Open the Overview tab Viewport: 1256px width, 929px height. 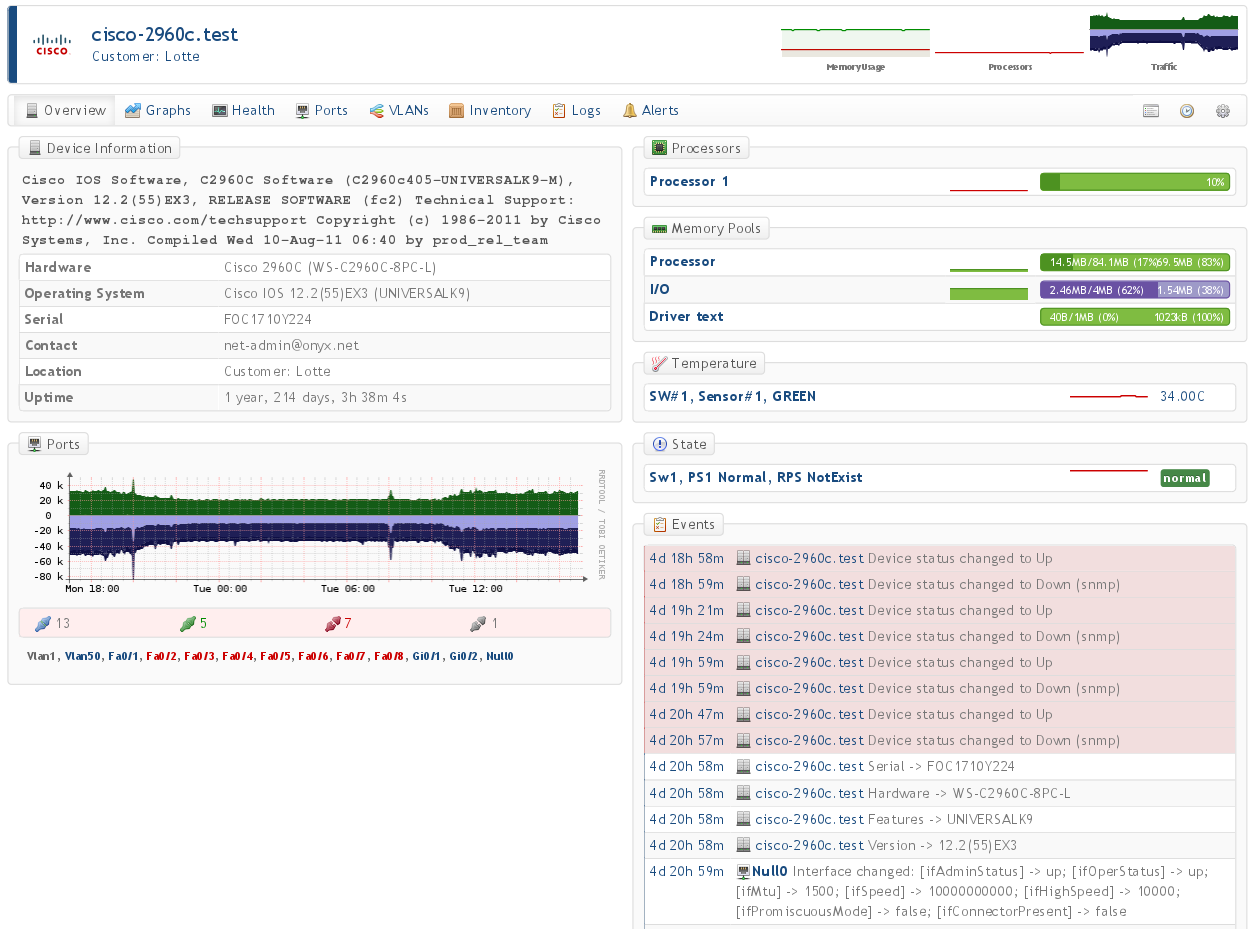tap(65, 111)
